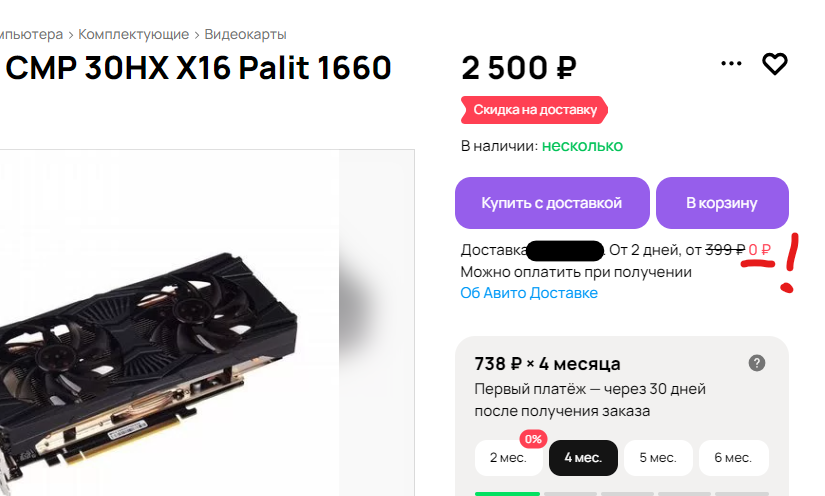Select the 4 мес. installment option

tap(583, 458)
